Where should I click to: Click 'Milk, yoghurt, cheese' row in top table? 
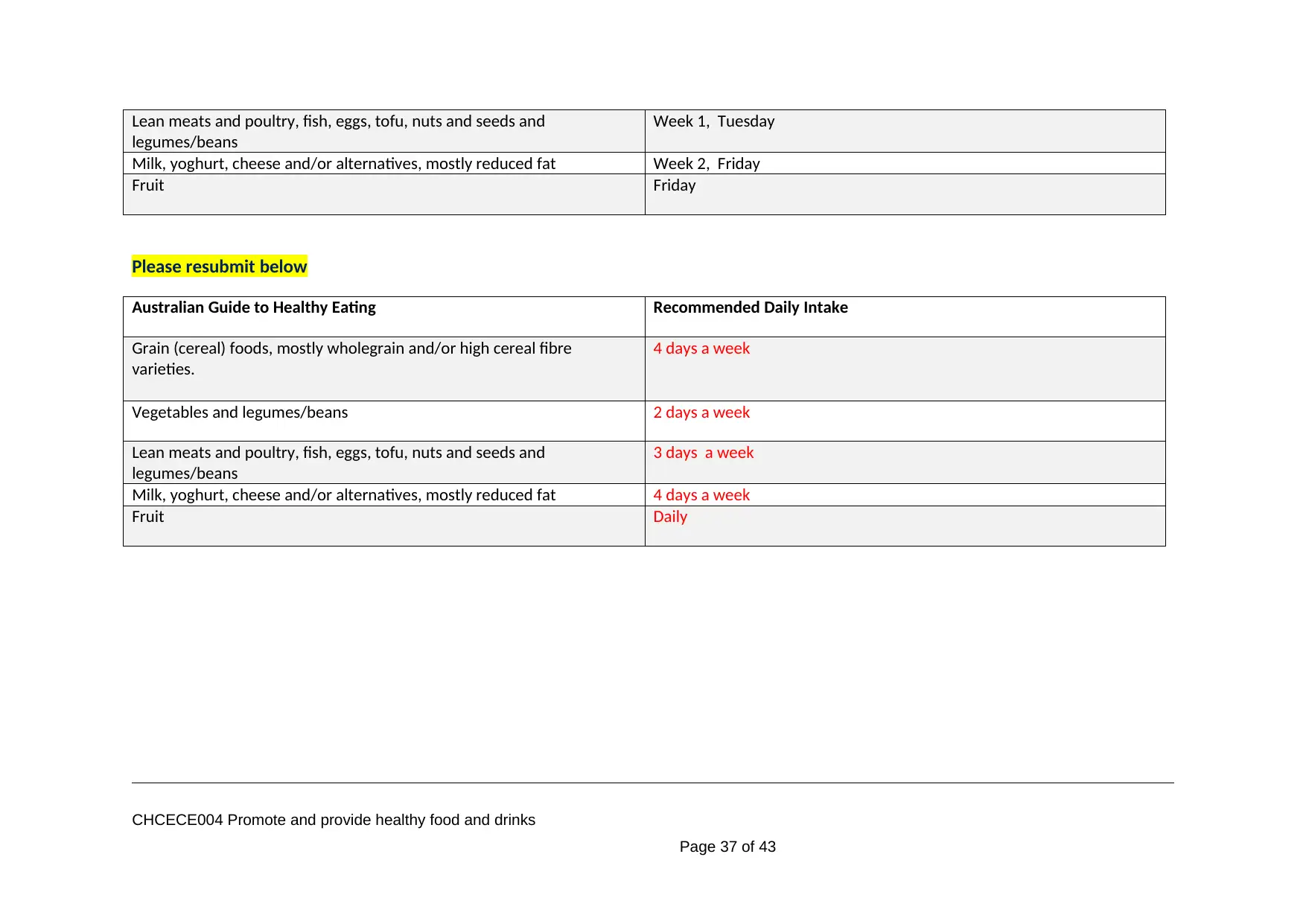point(343,164)
